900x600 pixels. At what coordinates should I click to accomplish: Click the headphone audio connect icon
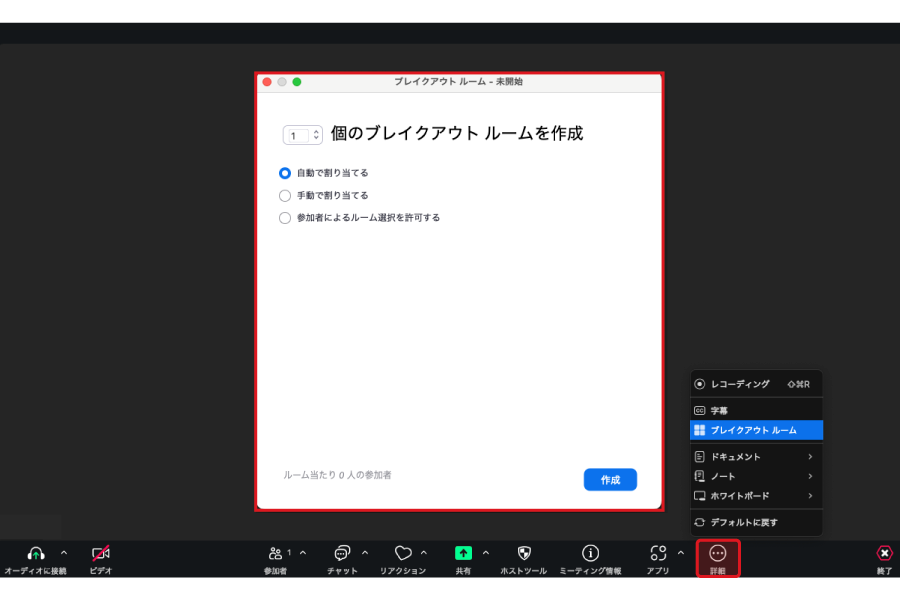click(36, 553)
